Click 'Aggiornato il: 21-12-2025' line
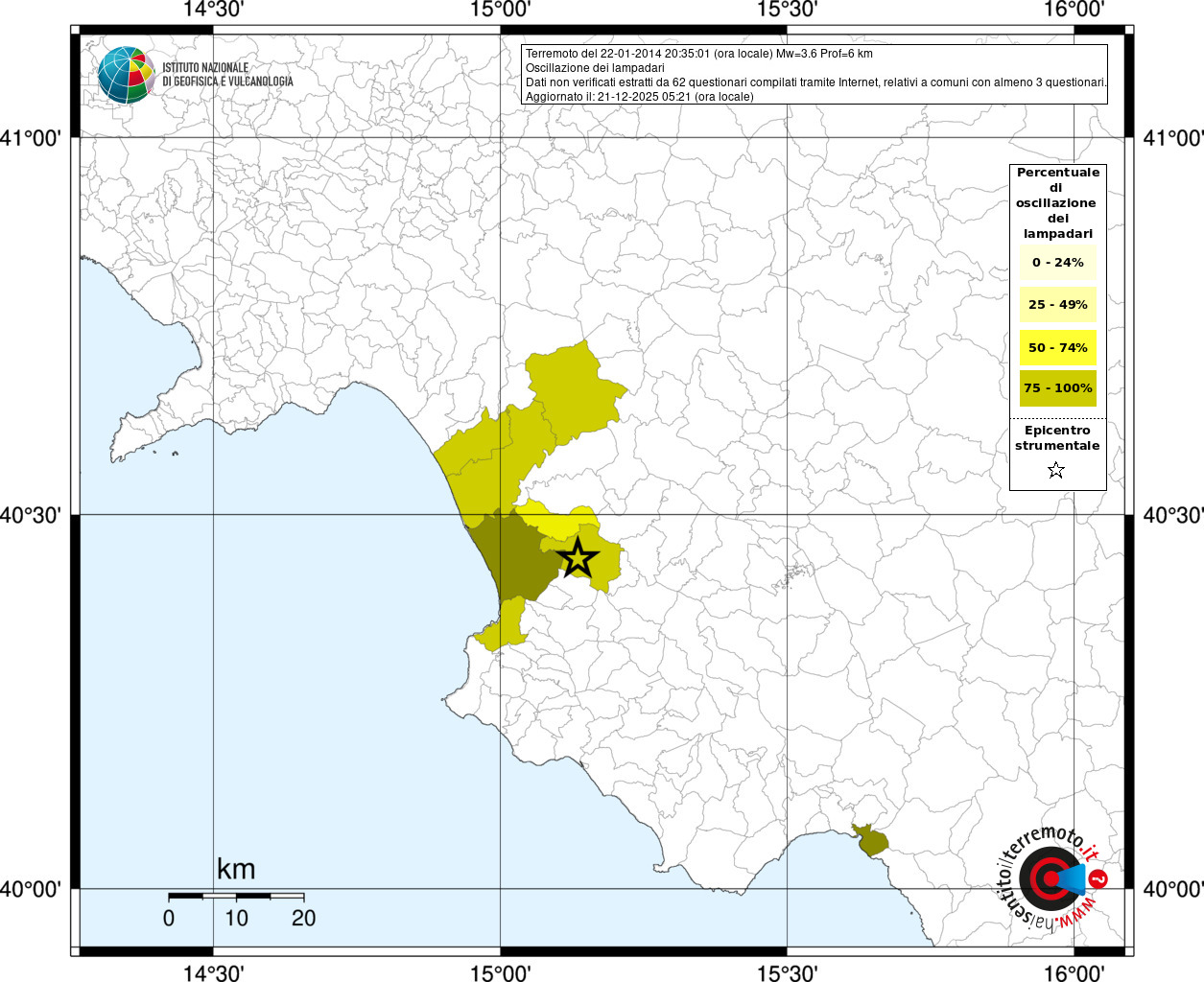The width and height of the screenshot is (1204, 982). coord(640,97)
